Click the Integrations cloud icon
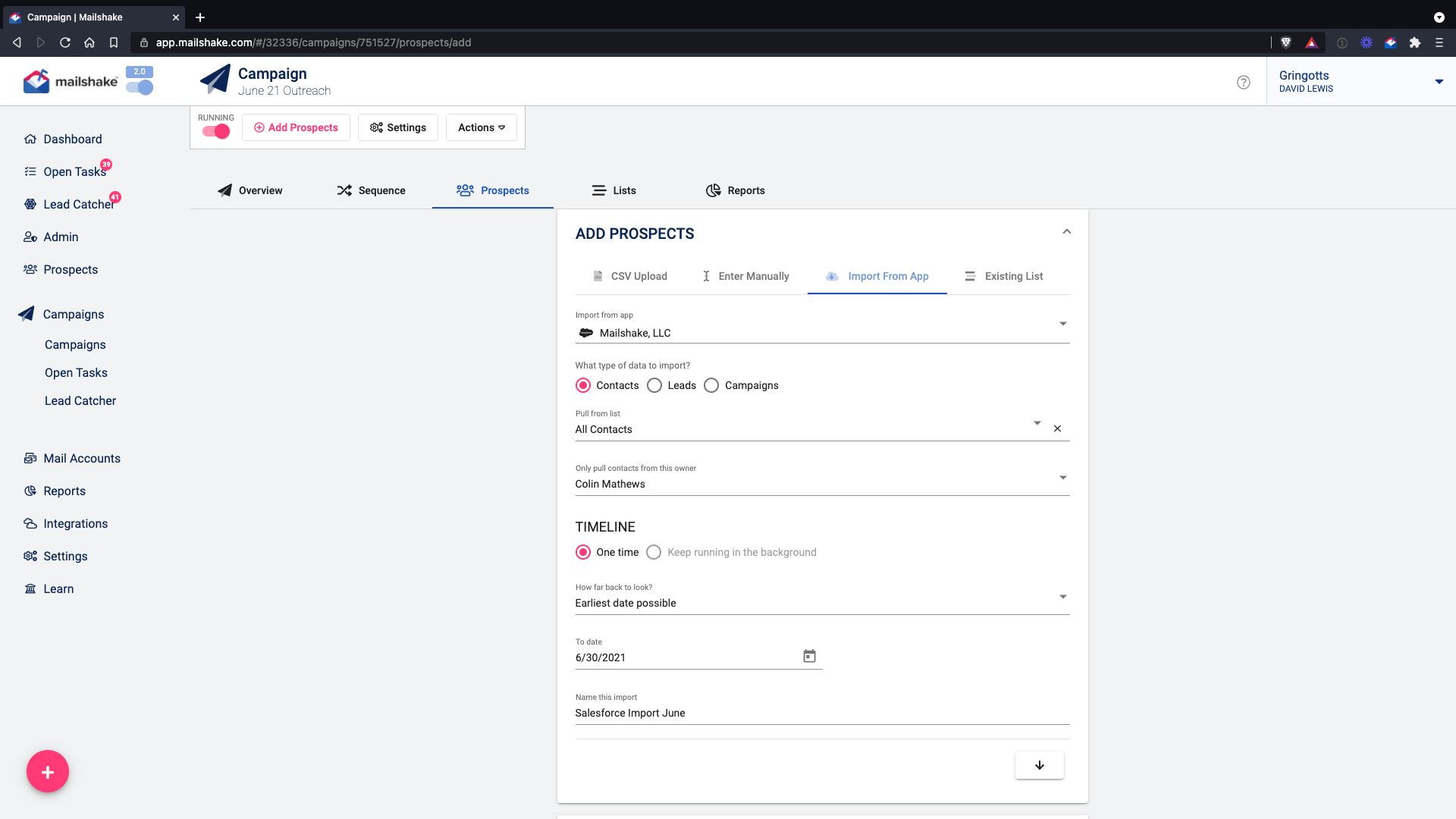 click(30, 523)
